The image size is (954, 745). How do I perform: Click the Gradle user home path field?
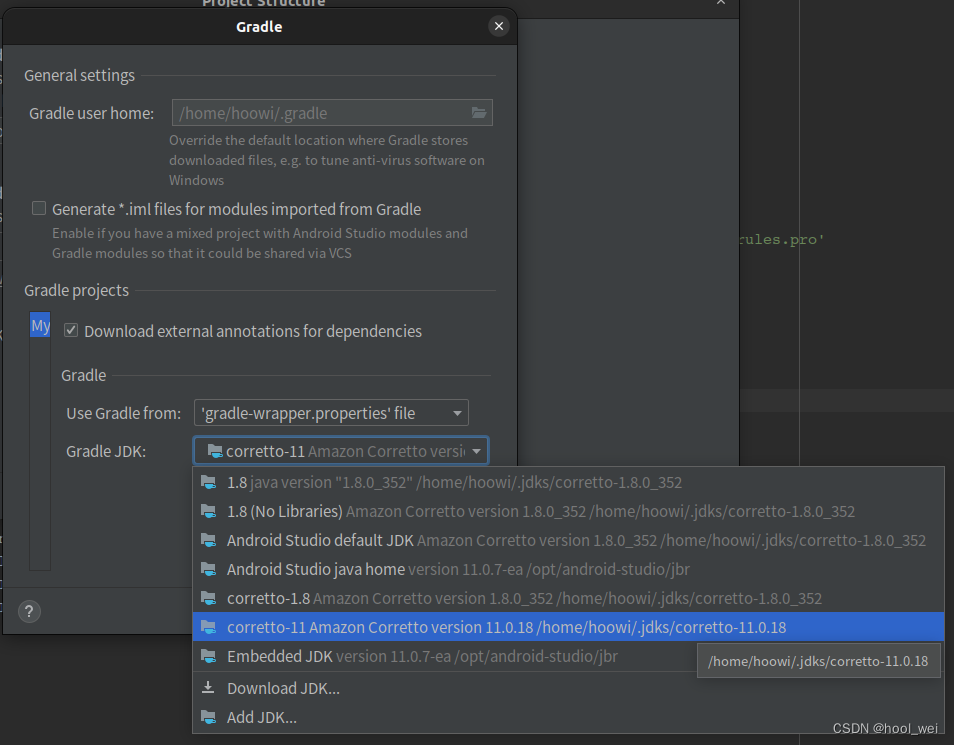[x=332, y=113]
